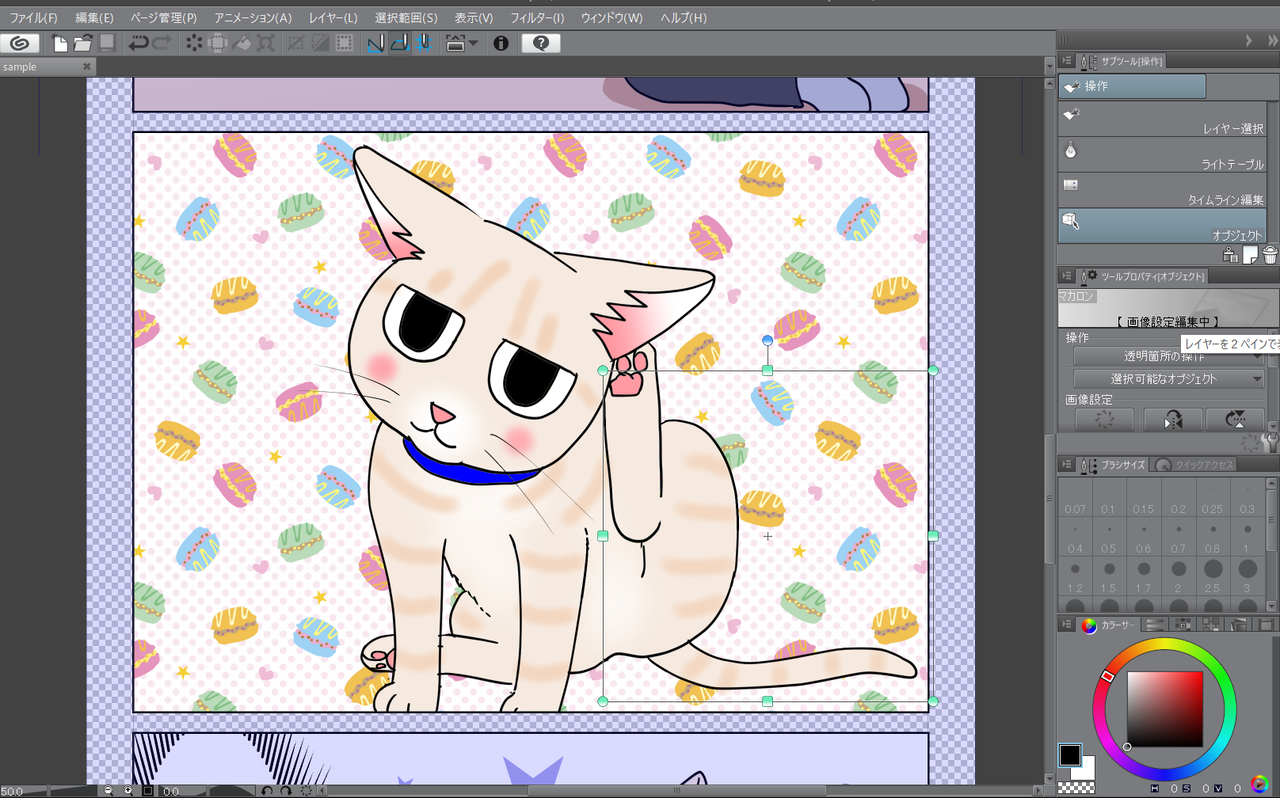Image resolution: width=1280 pixels, height=798 pixels.
Task: Open the 選択可能なオブジェクト dropdown
Action: pos(1168,379)
